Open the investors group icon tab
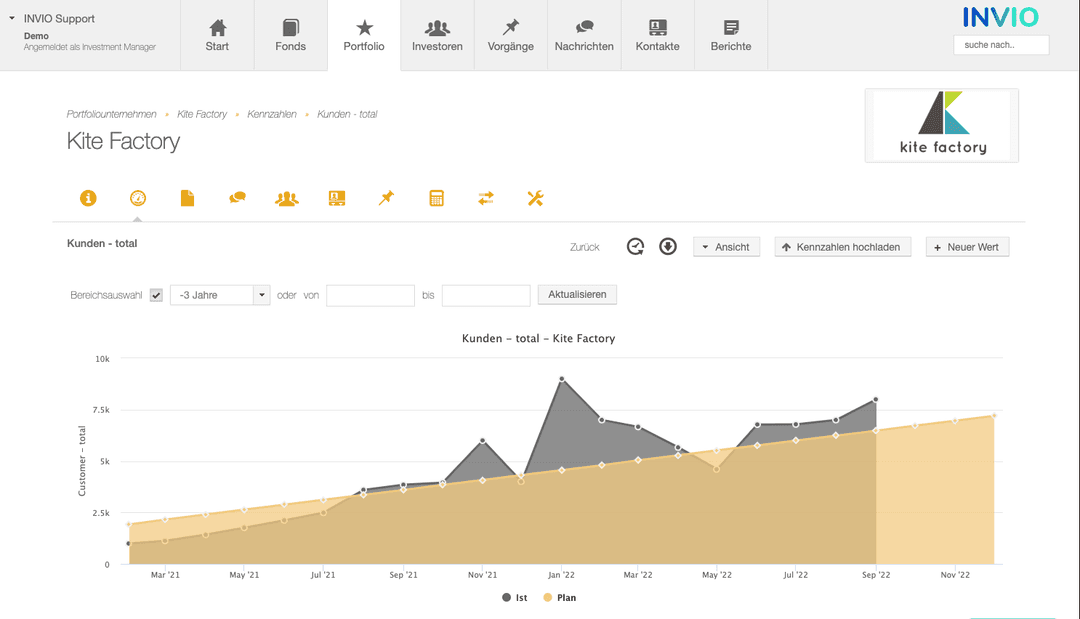This screenshot has height=619, width=1080. click(x=287, y=198)
